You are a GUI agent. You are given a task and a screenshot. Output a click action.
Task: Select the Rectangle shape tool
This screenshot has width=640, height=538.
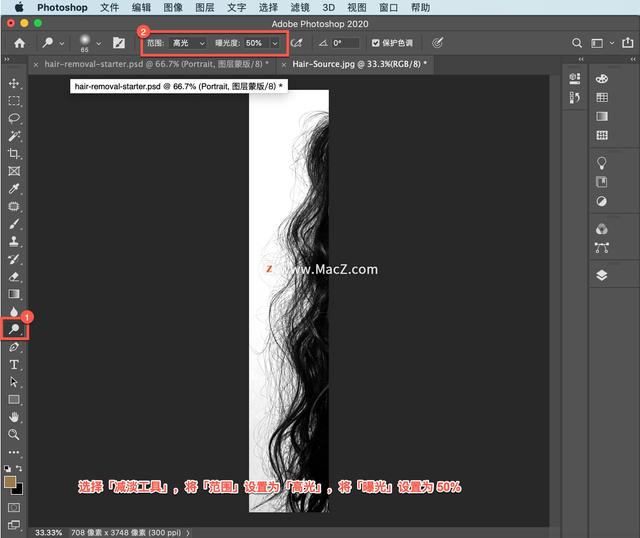pyautogui.click(x=14, y=400)
